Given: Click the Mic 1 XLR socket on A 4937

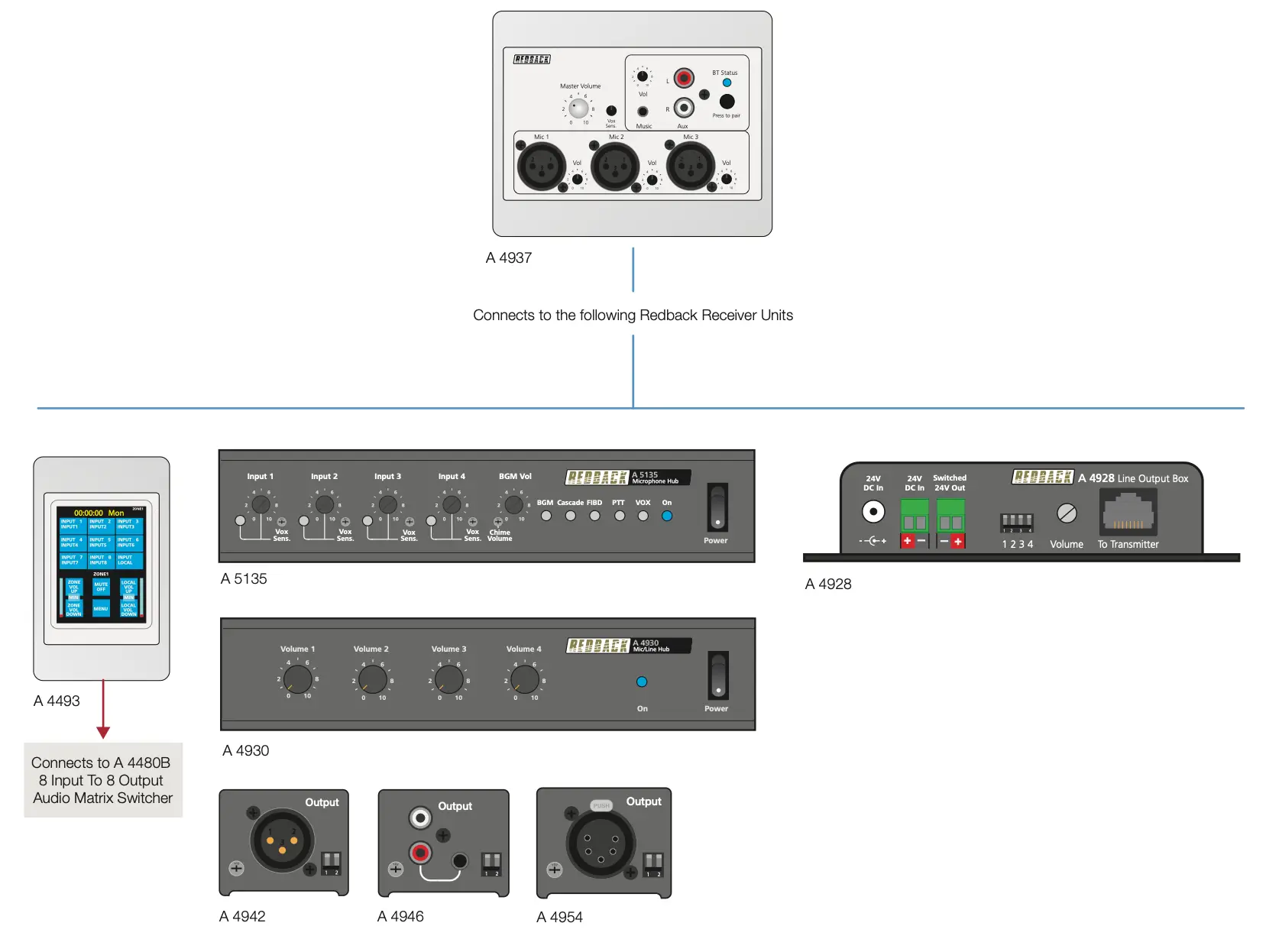Looking at the screenshot, I should [542, 167].
